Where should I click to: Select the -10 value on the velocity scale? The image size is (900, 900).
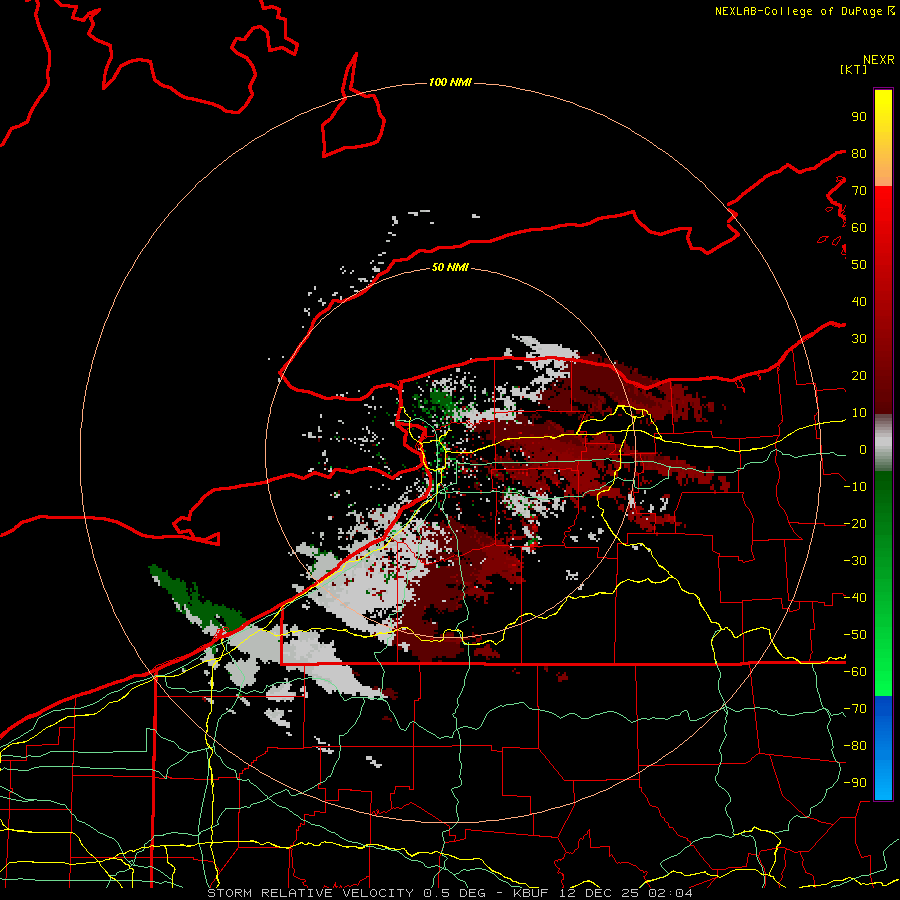tap(856, 487)
